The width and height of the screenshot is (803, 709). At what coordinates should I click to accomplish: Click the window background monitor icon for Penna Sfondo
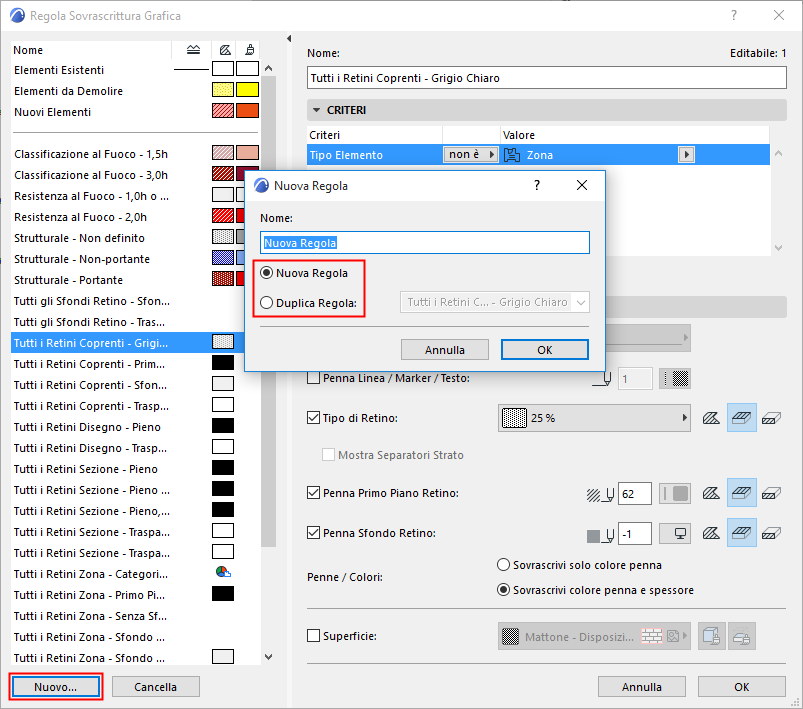674,534
